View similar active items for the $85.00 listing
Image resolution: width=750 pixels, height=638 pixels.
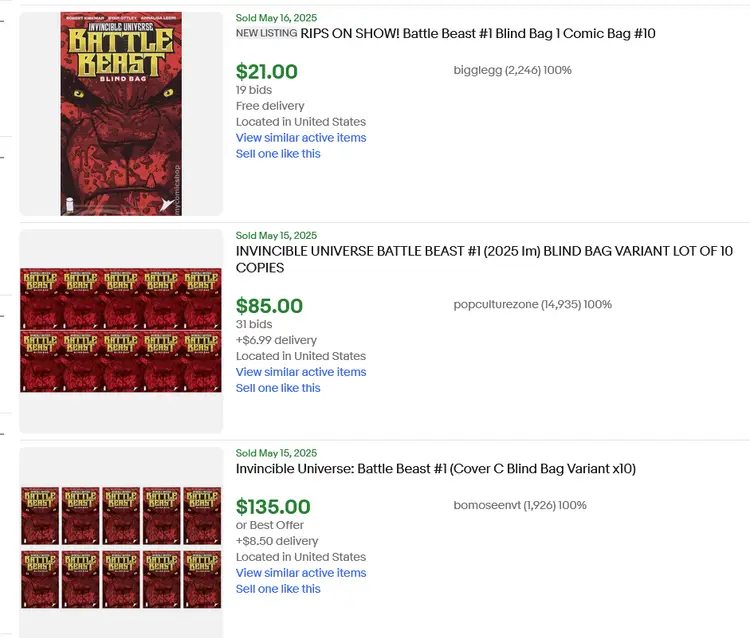pyautogui.click(x=301, y=372)
